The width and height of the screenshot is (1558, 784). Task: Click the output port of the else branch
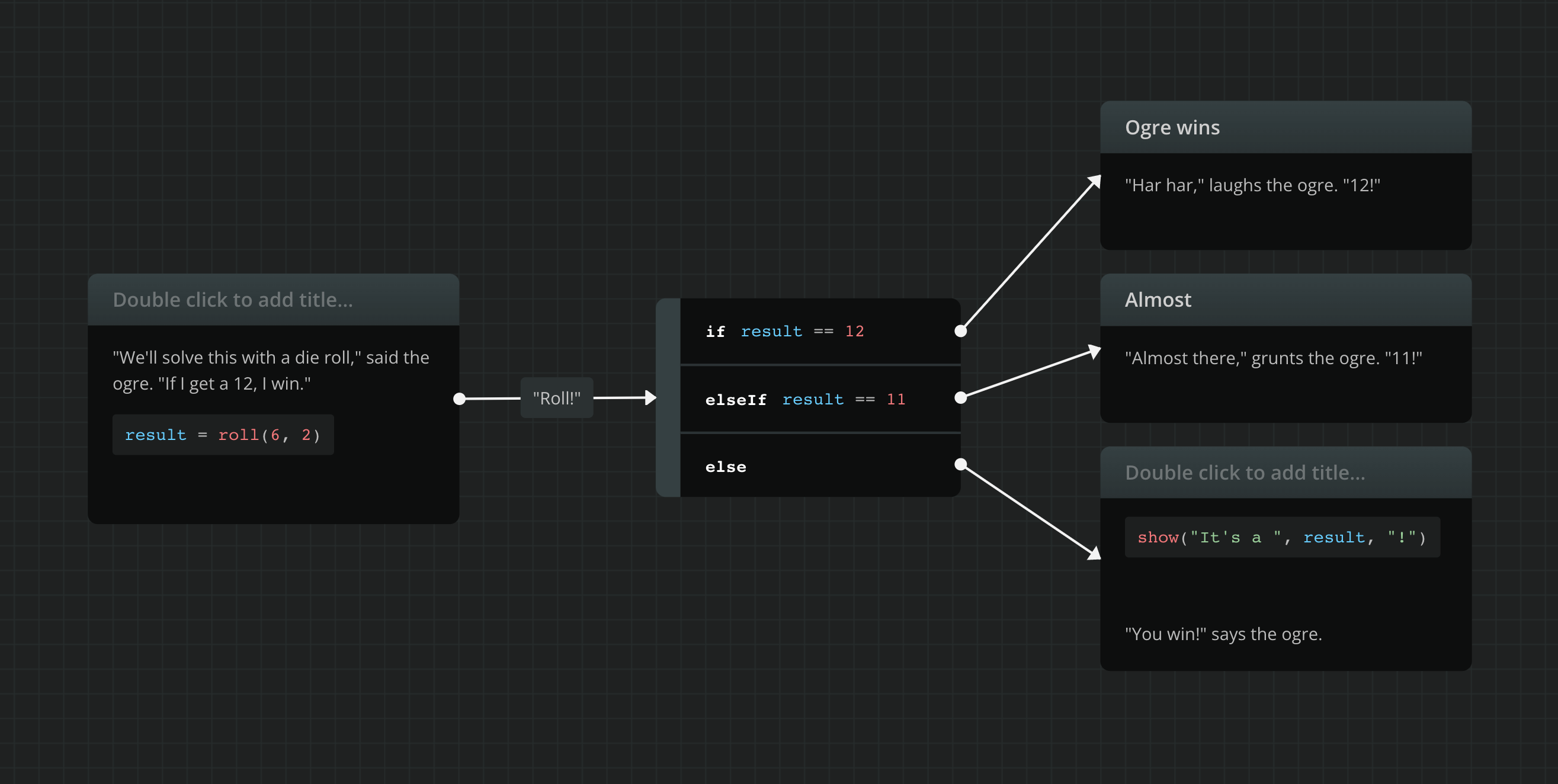[960, 464]
